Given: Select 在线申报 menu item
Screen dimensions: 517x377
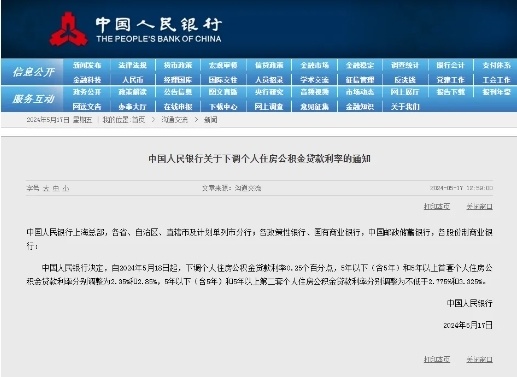Looking at the screenshot, I should click(178, 107).
